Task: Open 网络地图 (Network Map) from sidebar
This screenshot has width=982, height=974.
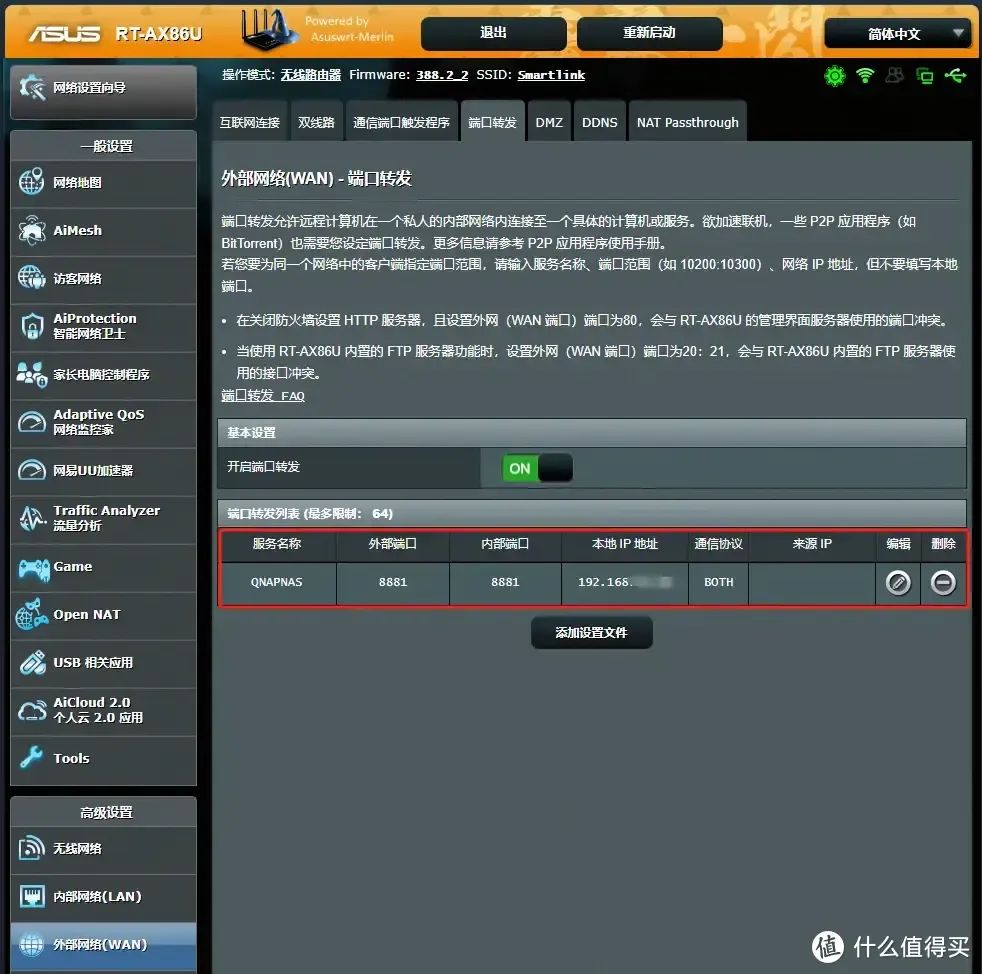Action: coord(79,184)
